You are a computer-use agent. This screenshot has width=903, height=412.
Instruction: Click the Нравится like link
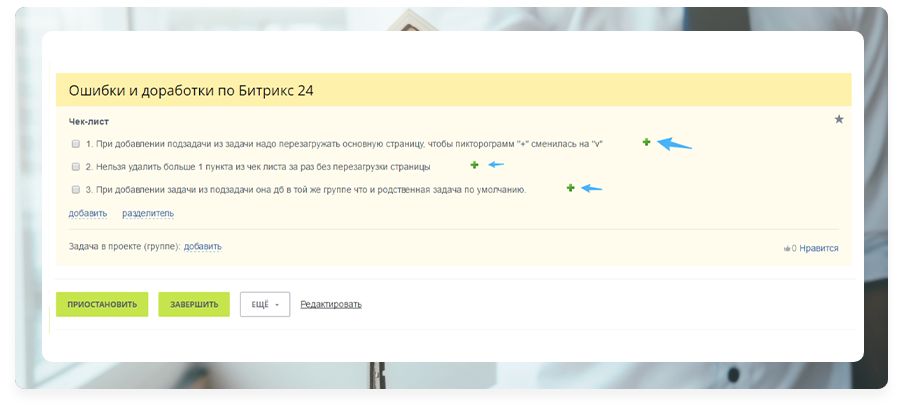pyautogui.click(x=819, y=248)
